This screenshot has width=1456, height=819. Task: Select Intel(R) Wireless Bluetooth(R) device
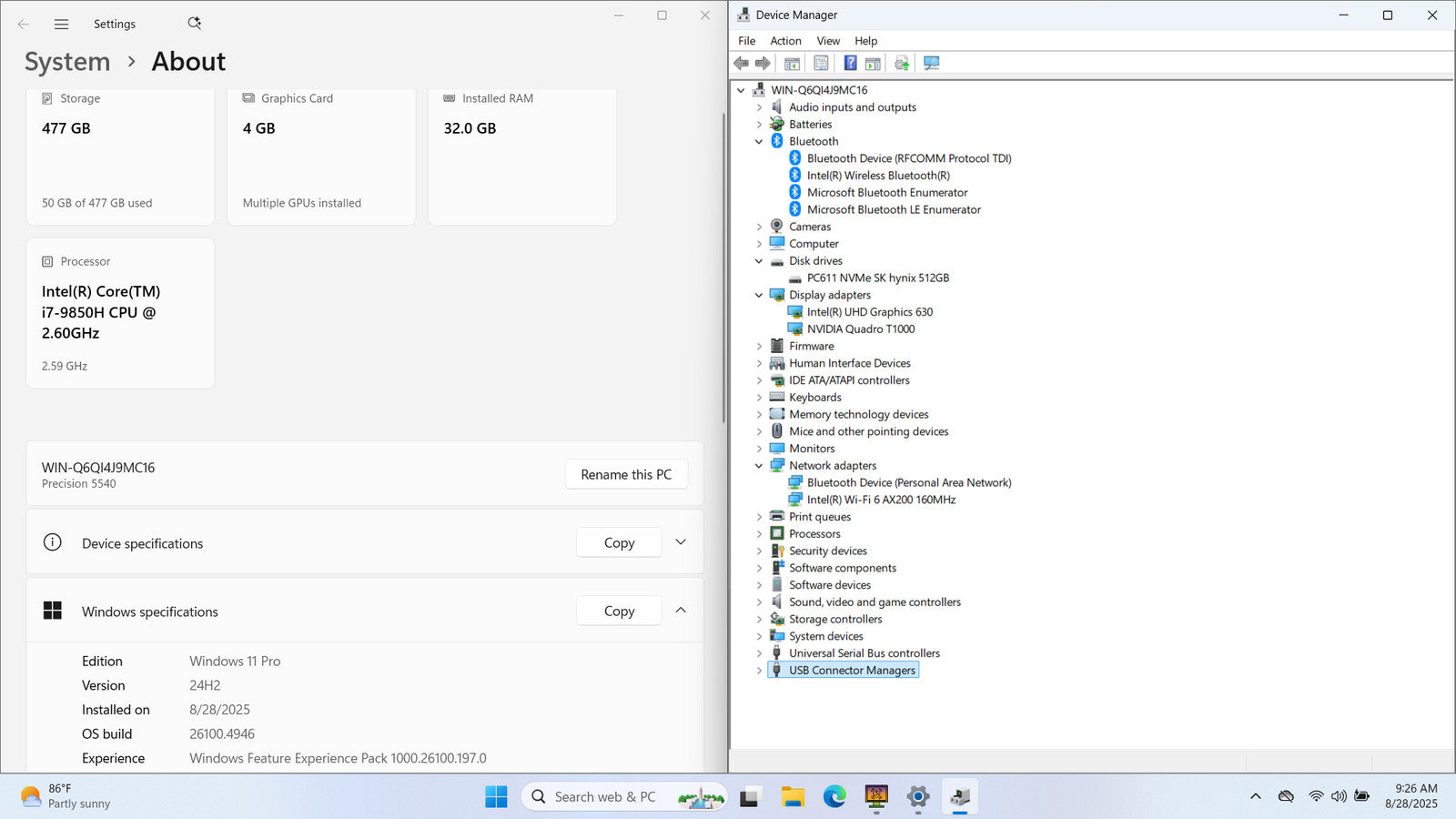click(x=878, y=176)
